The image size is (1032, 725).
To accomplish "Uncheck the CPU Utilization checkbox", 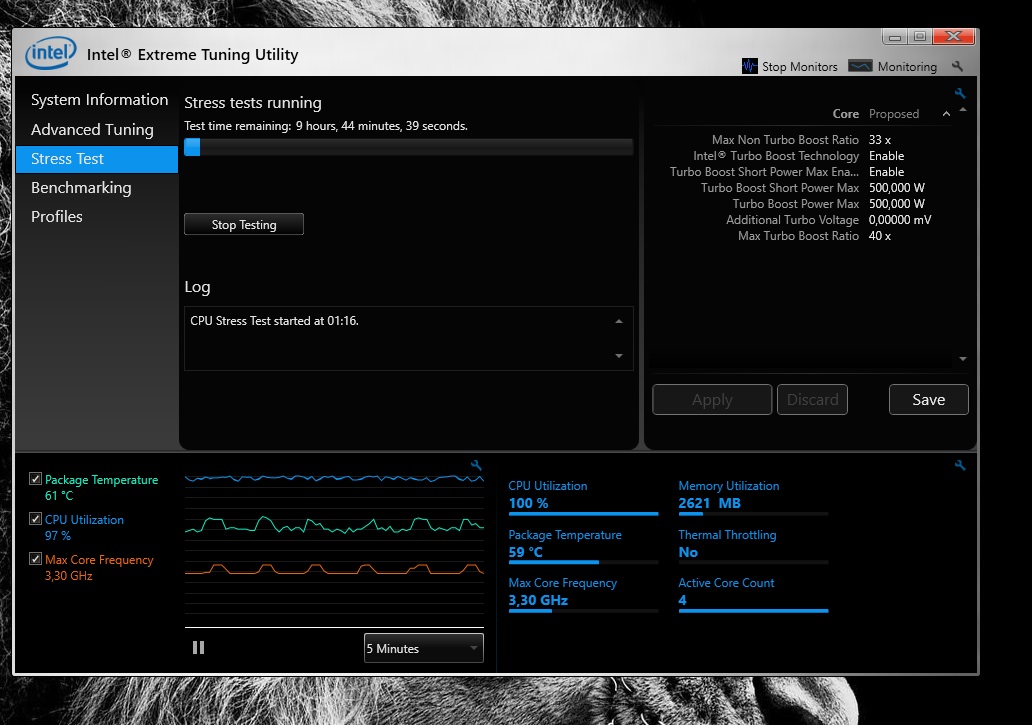I will (36, 519).
